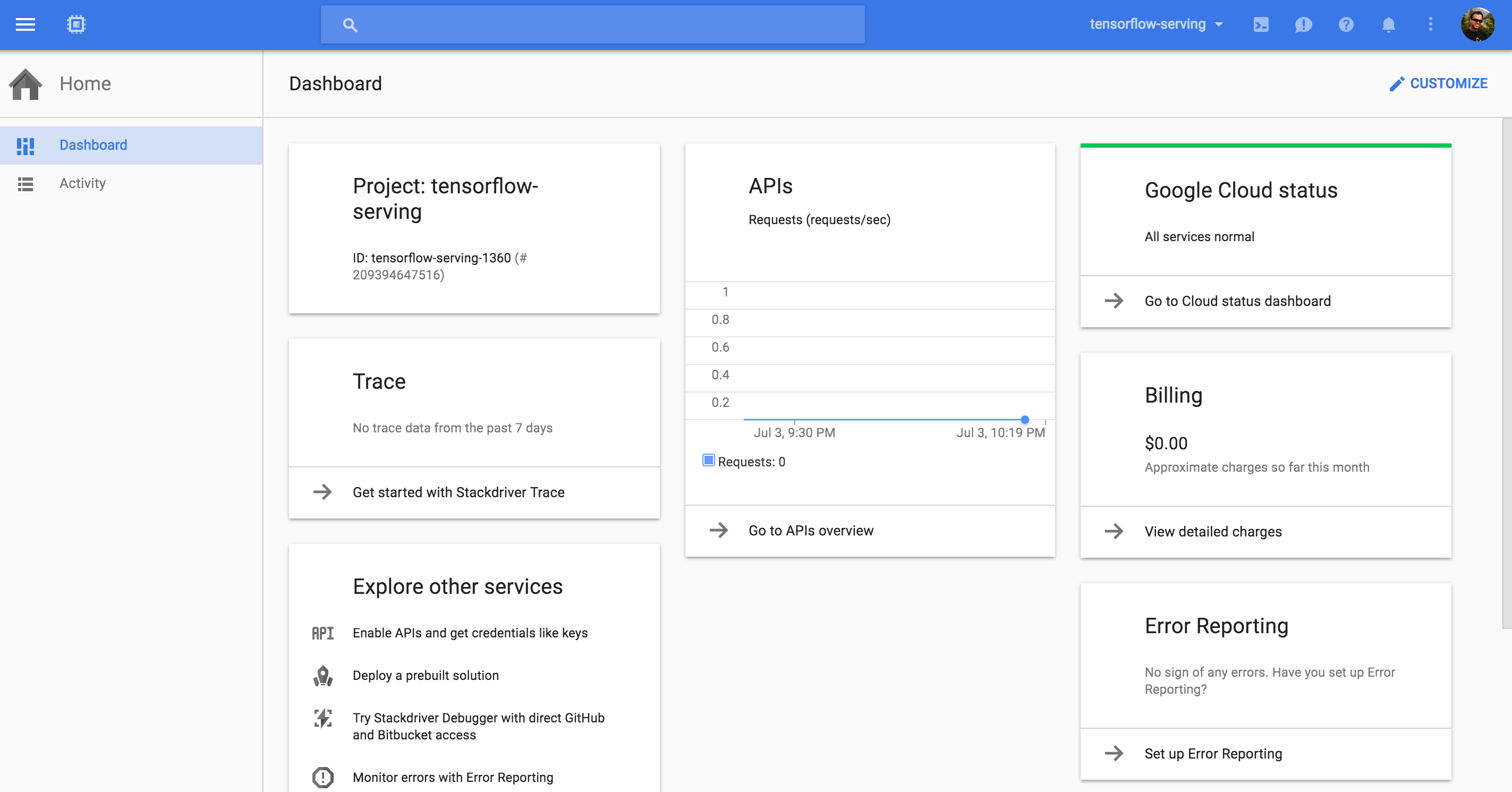The height and width of the screenshot is (792, 1512).
Task: Click the Home house icon
Action: (26, 84)
